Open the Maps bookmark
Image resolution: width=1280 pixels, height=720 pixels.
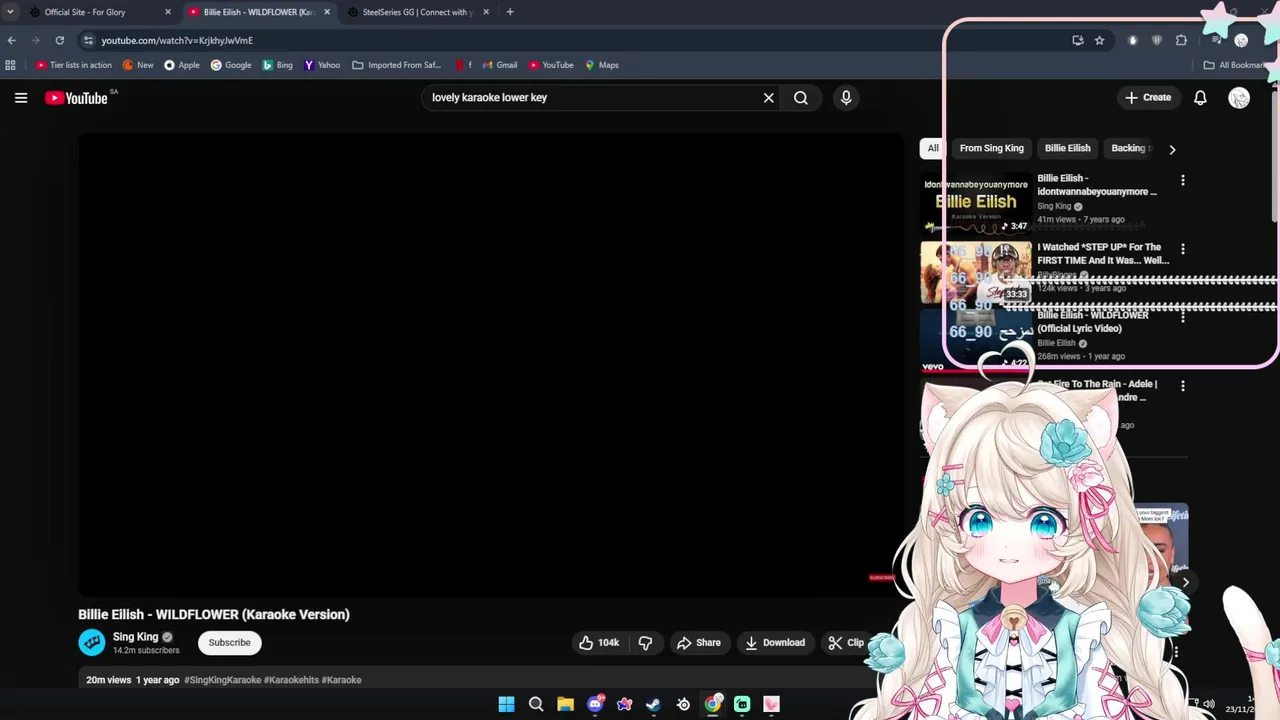pos(602,65)
